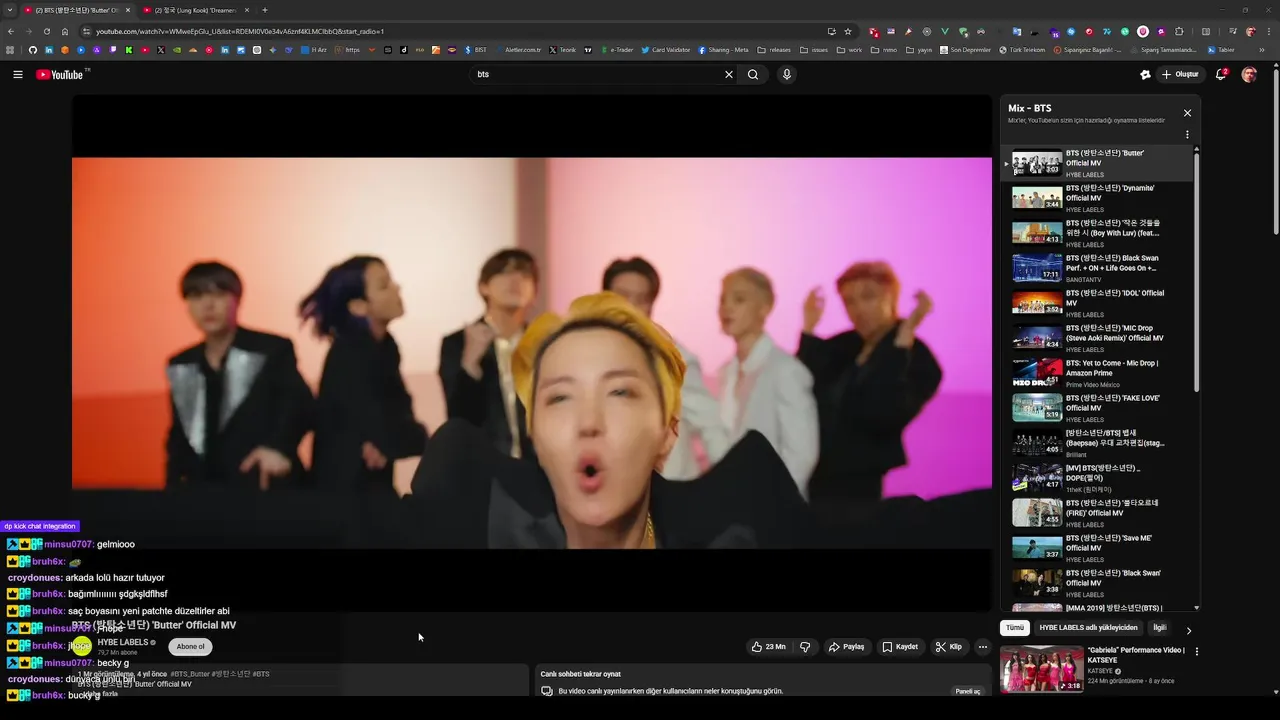This screenshot has width=1280, height=720.
Task: Go to the browser home page
Action: [x=65, y=31]
